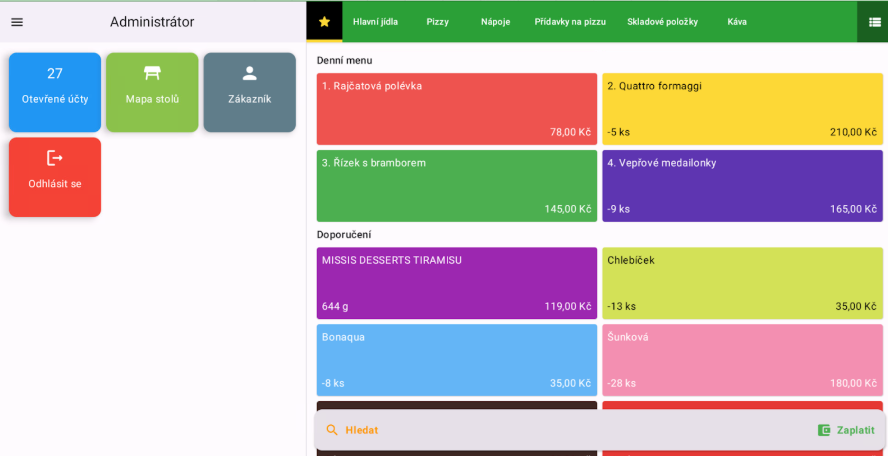Screen dimensions: 888x456
Task: Open Přídavky na pizzu tab
Action: (570, 22)
